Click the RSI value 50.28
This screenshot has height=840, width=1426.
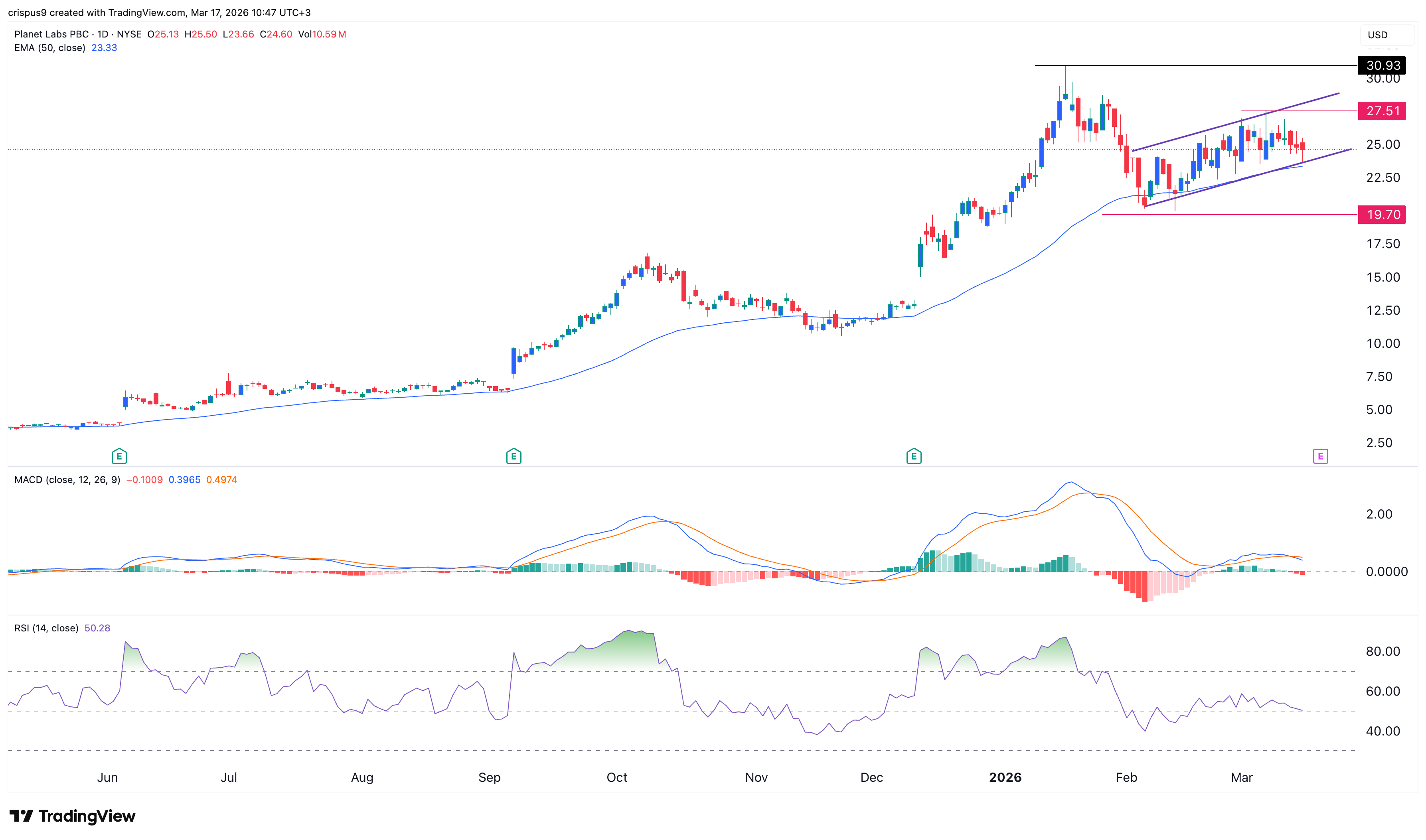coord(97,628)
